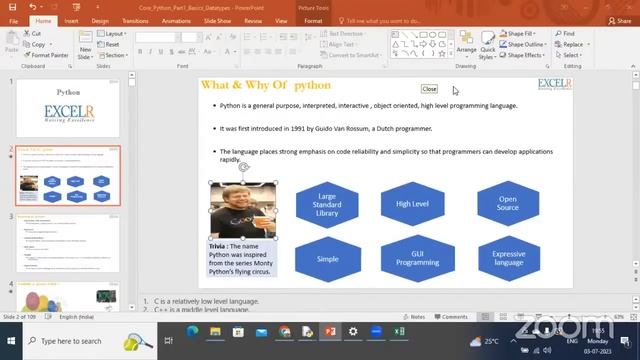Click the Simple hexagon shape

(x=328, y=259)
